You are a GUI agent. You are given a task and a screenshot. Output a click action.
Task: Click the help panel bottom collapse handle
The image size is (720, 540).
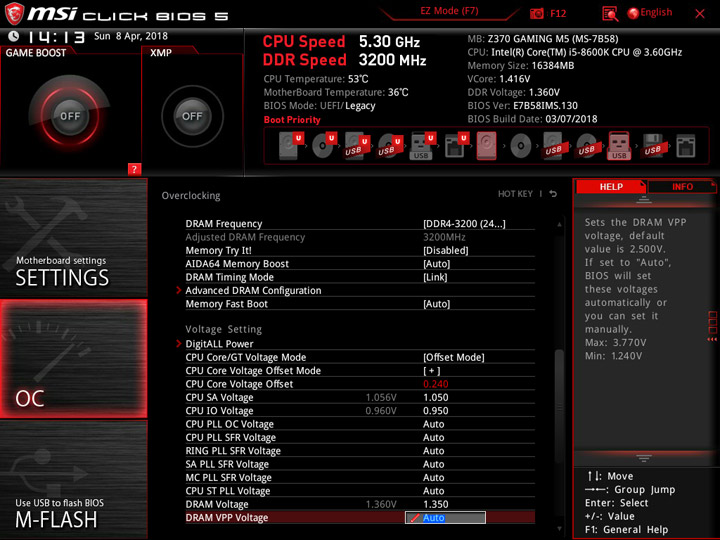coord(644,458)
